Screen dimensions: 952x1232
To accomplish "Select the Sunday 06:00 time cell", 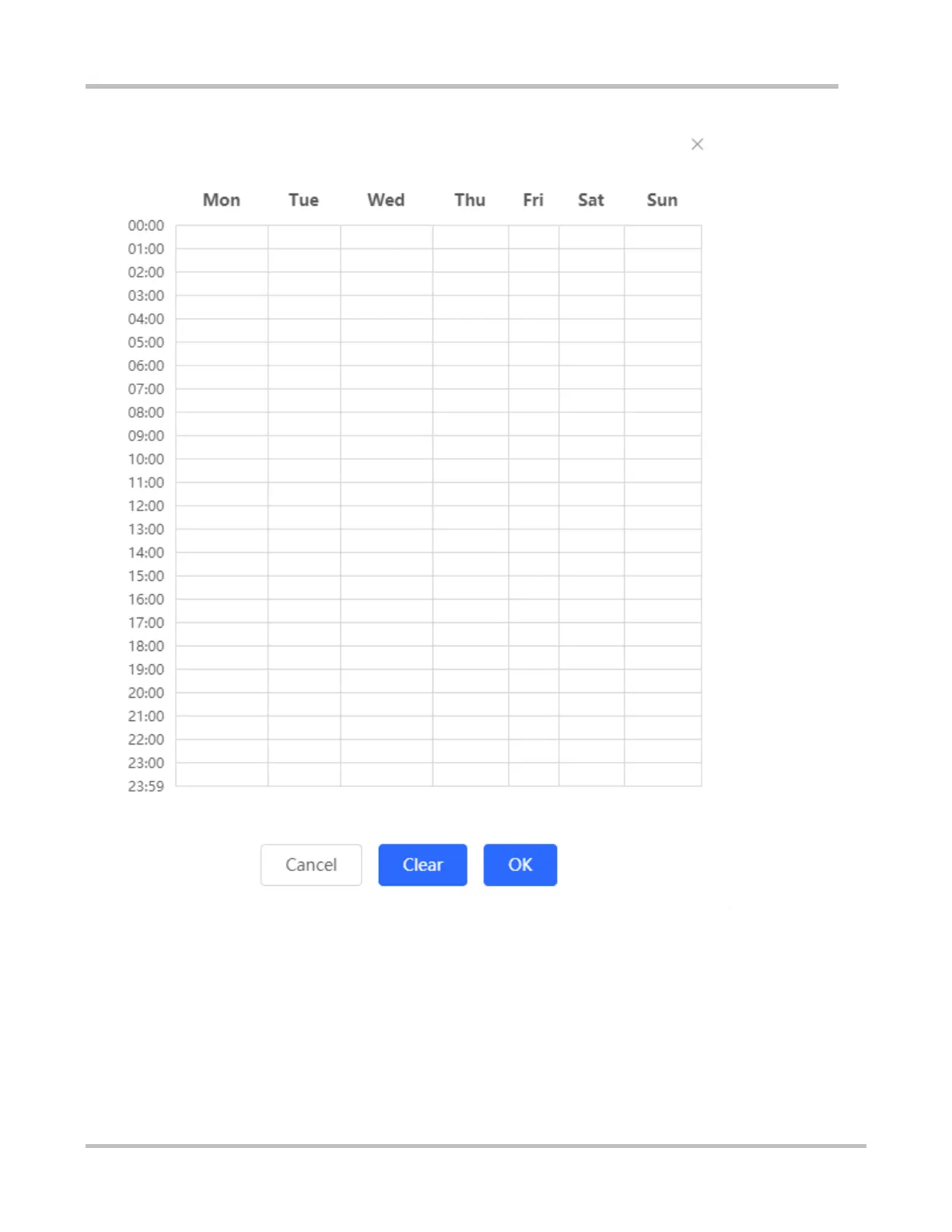I will [x=663, y=377].
